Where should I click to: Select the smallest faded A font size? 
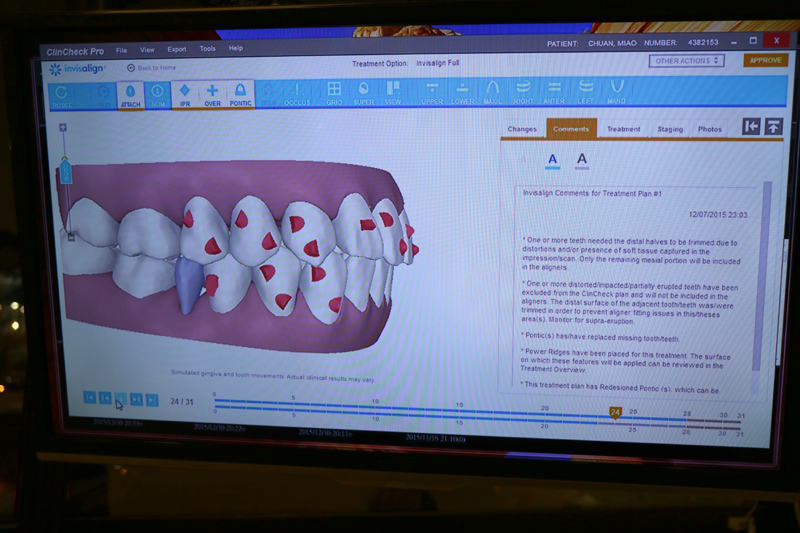pos(523,160)
